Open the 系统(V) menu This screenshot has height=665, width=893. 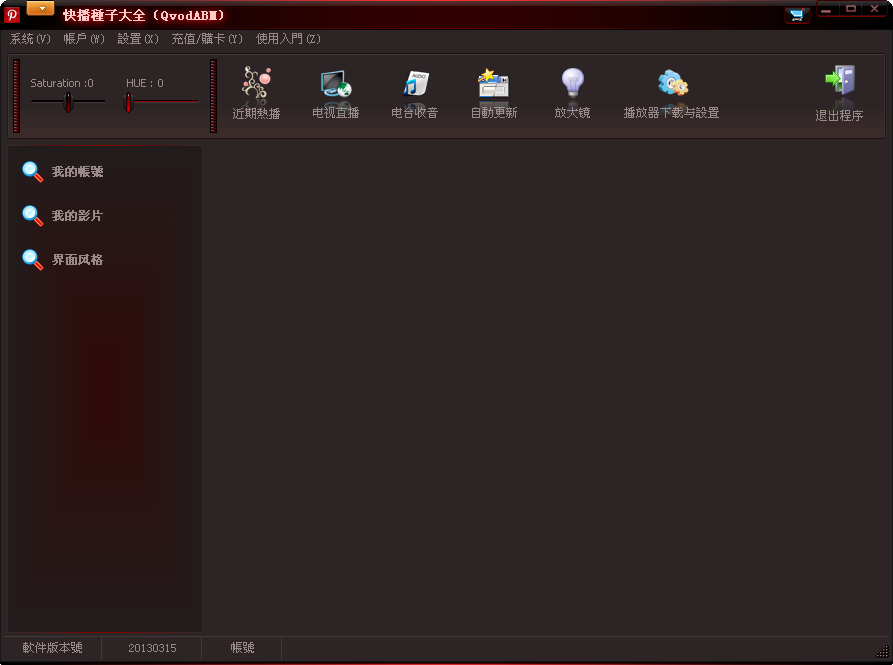pos(31,39)
